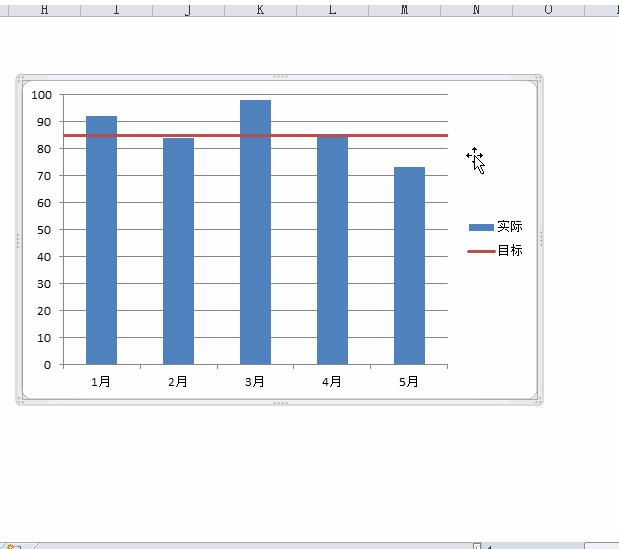Click the 30 value axis label
The image size is (619, 549).
click(x=44, y=284)
